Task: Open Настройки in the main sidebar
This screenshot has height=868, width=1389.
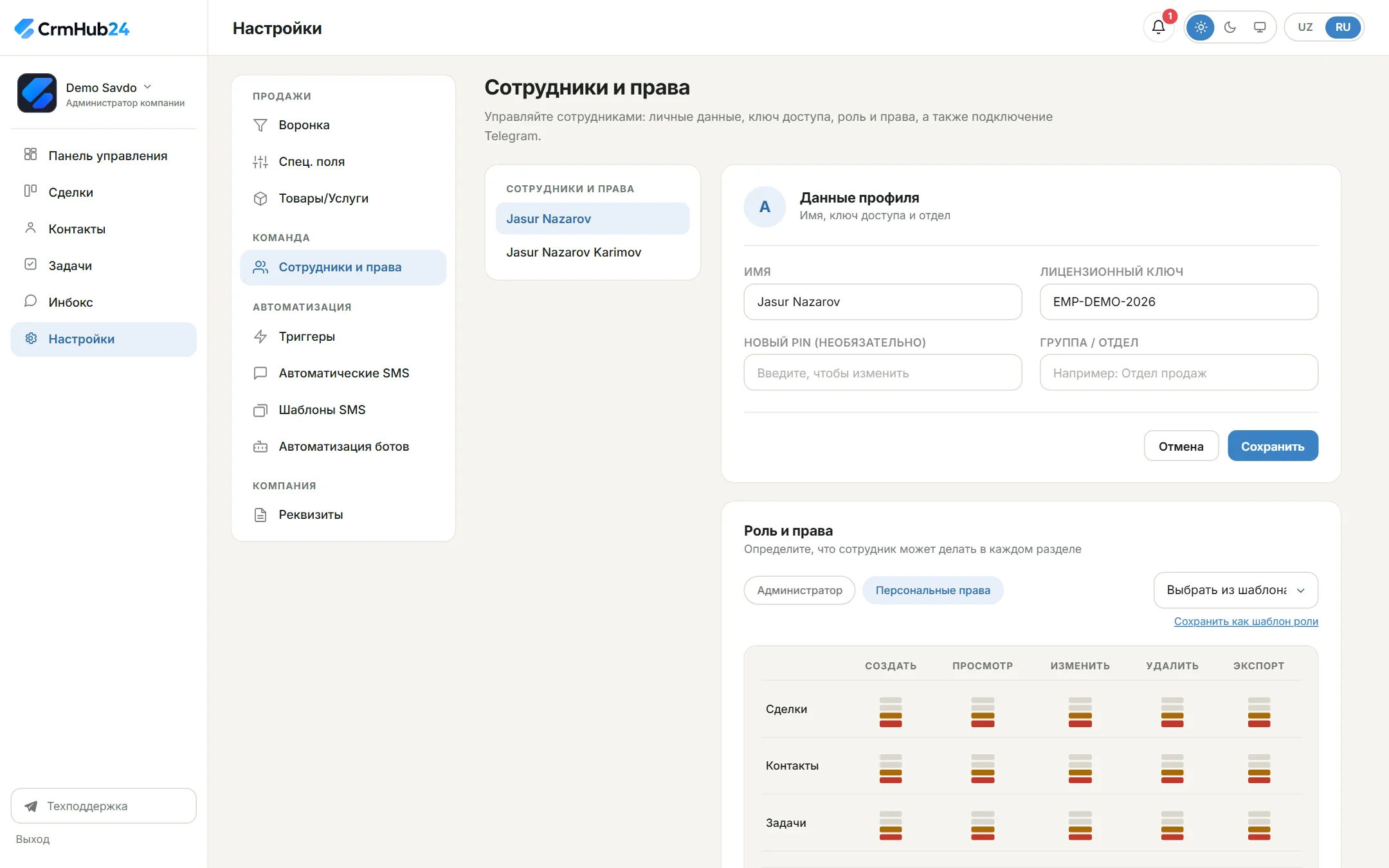Action: pyautogui.click(x=104, y=339)
